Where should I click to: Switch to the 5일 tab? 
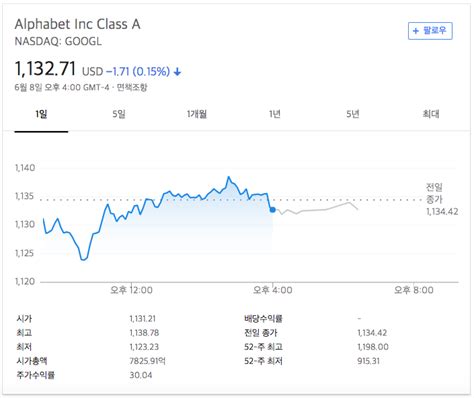click(x=119, y=114)
